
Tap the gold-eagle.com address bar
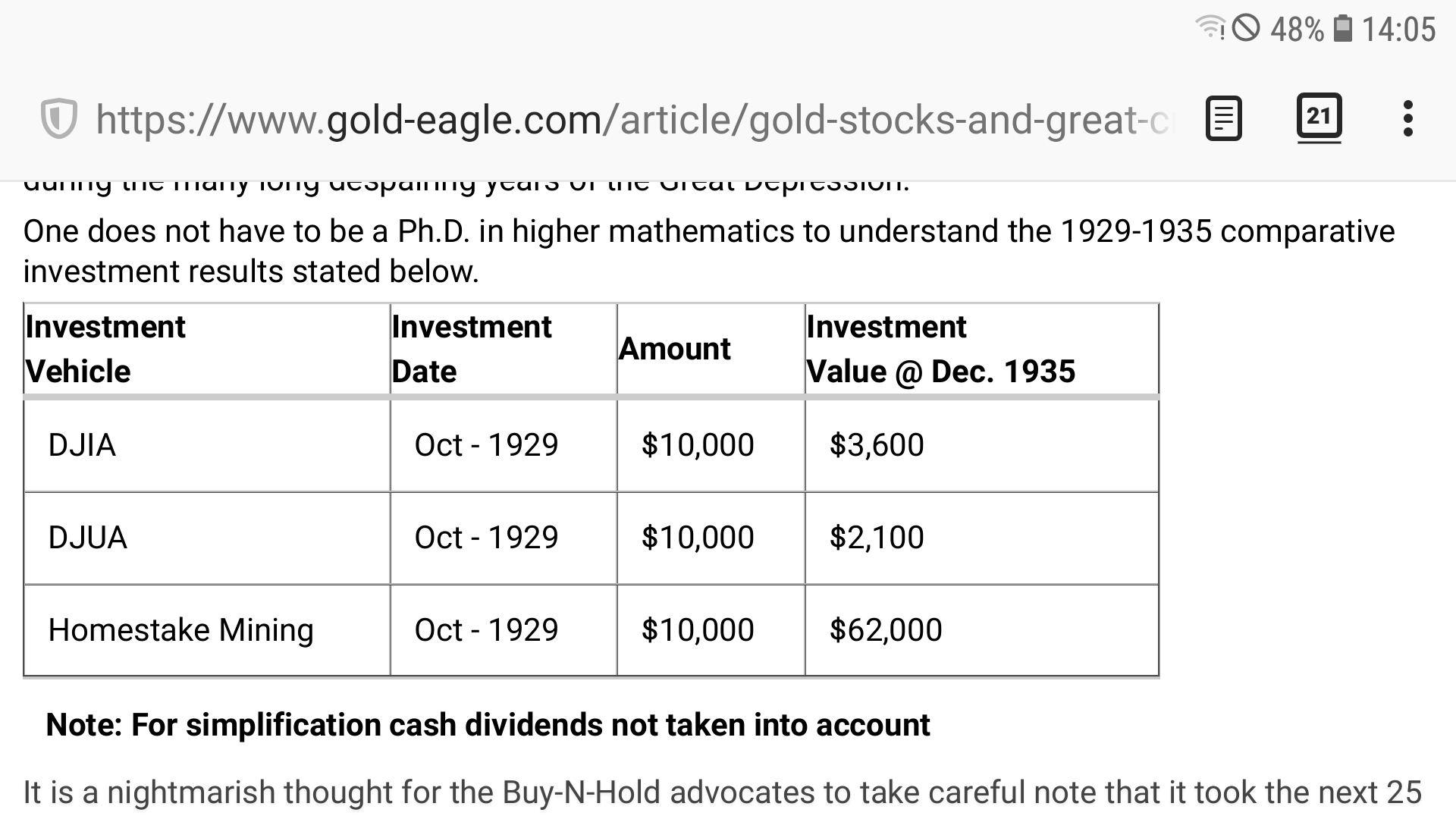[x=633, y=120]
